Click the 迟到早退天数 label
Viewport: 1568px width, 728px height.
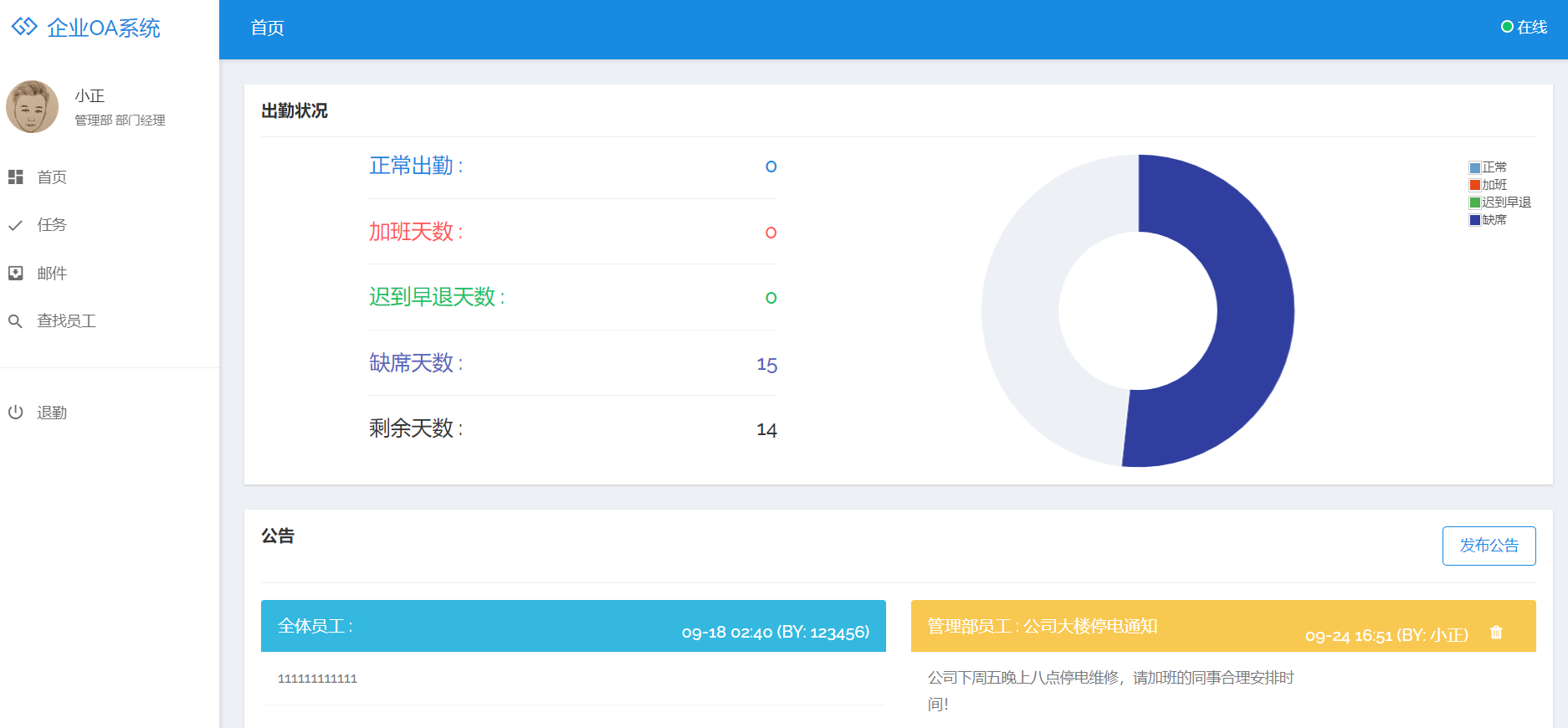coord(438,297)
